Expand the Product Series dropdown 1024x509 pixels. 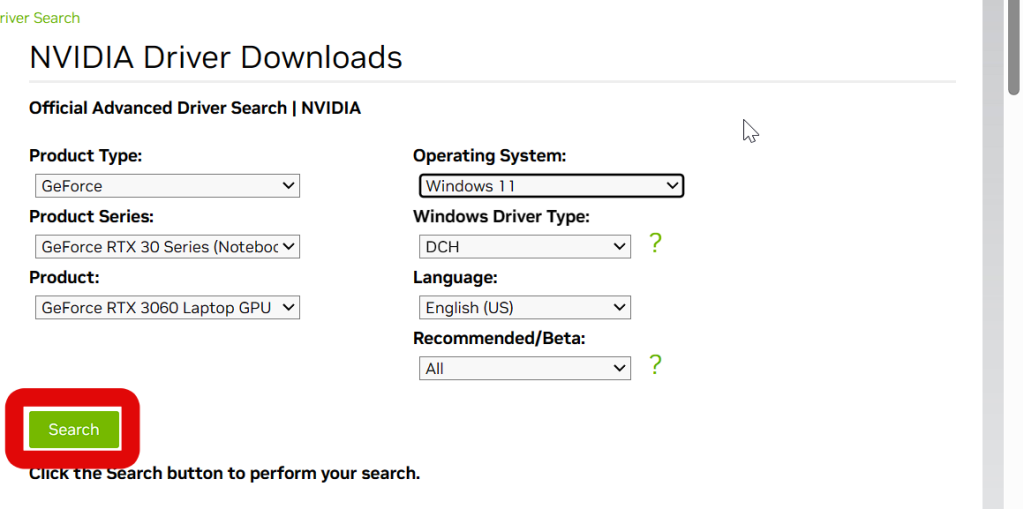point(167,247)
